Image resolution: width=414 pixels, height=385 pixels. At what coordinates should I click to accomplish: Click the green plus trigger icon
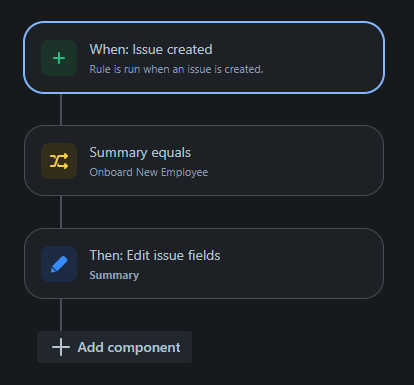click(x=59, y=58)
